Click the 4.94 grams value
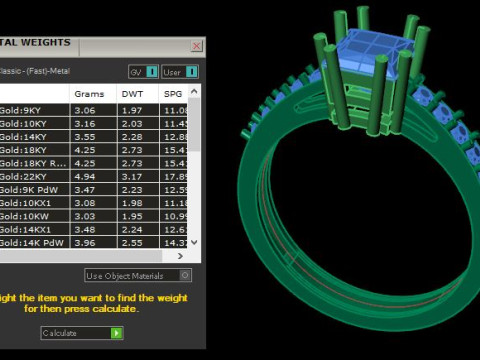The image size is (480, 360). tap(85, 177)
